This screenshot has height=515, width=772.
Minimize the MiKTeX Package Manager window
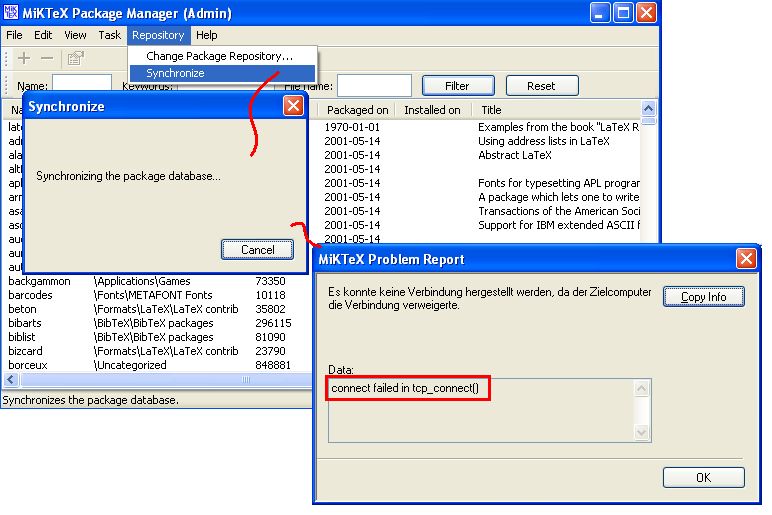tap(600, 12)
